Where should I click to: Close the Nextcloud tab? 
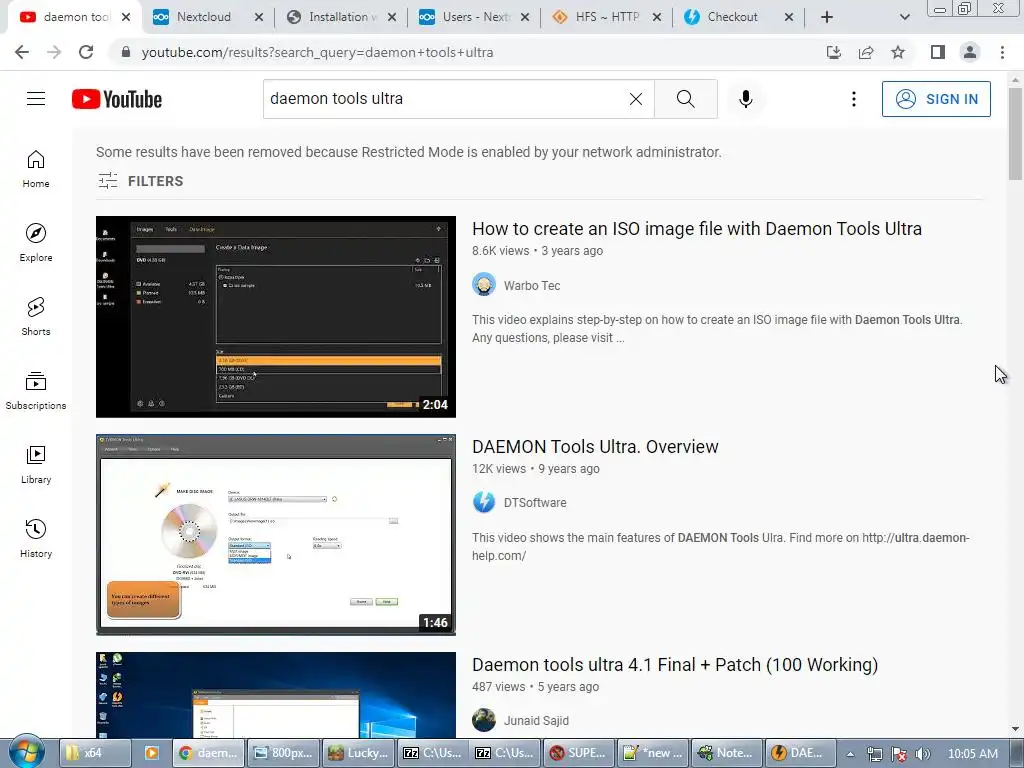pos(259,17)
